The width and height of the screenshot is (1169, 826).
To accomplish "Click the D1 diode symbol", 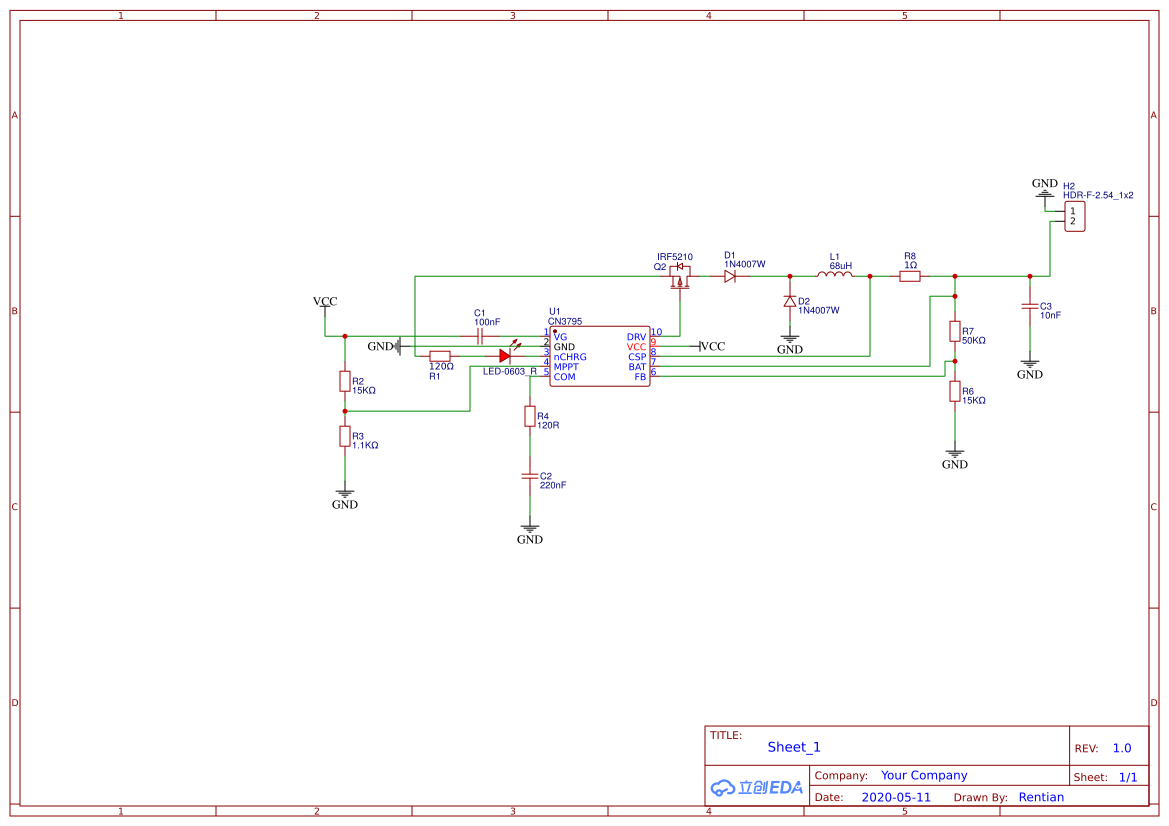I will click(x=730, y=276).
